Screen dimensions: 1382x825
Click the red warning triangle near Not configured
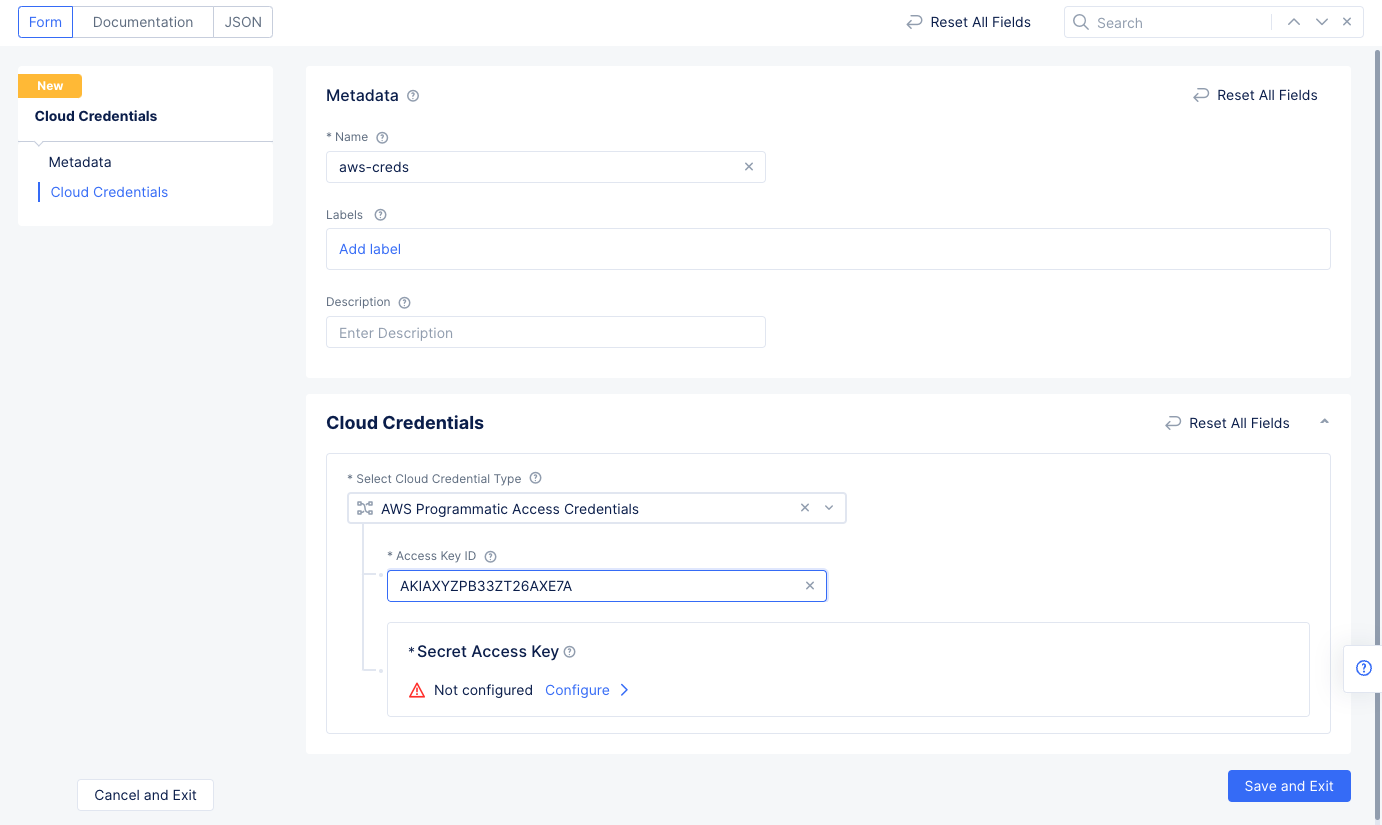click(x=417, y=690)
